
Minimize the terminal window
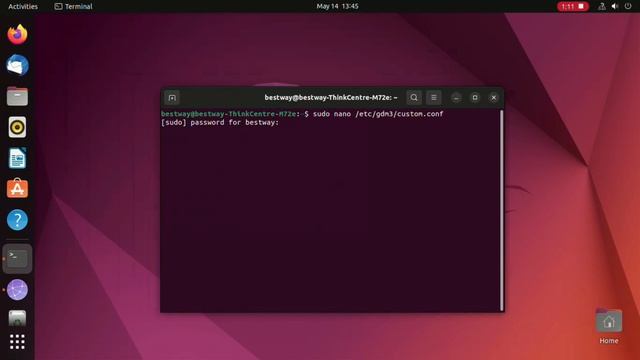[456, 98]
